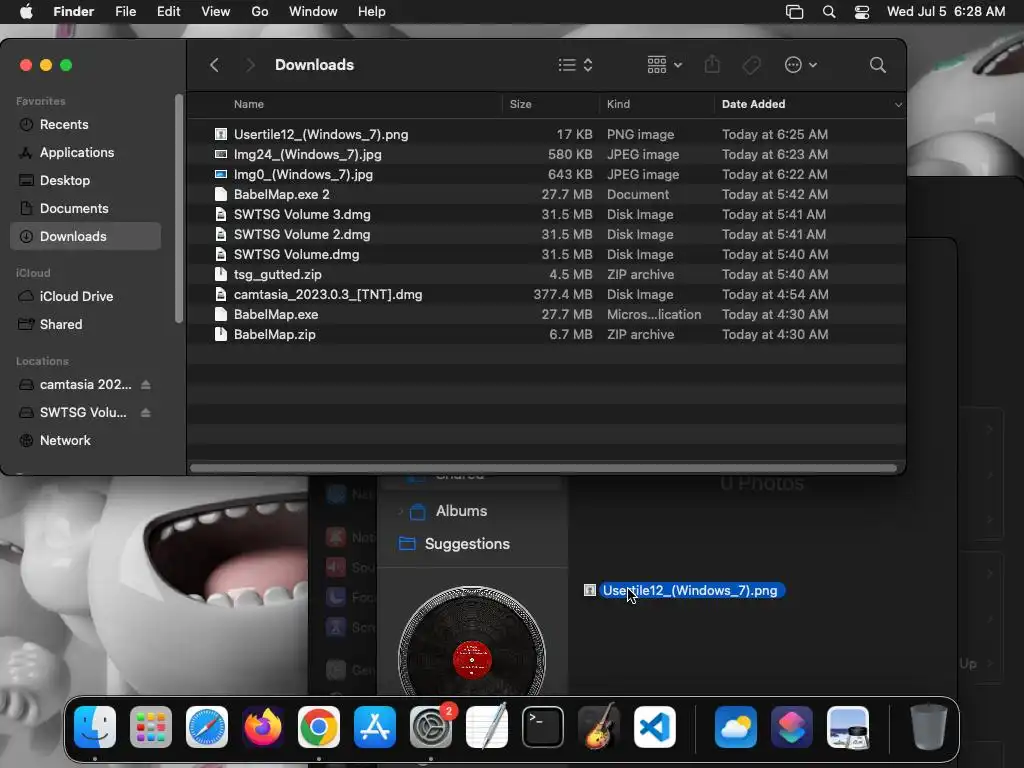Open Albums in the background window
Image resolution: width=1024 pixels, height=768 pixels.
[x=461, y=511]
